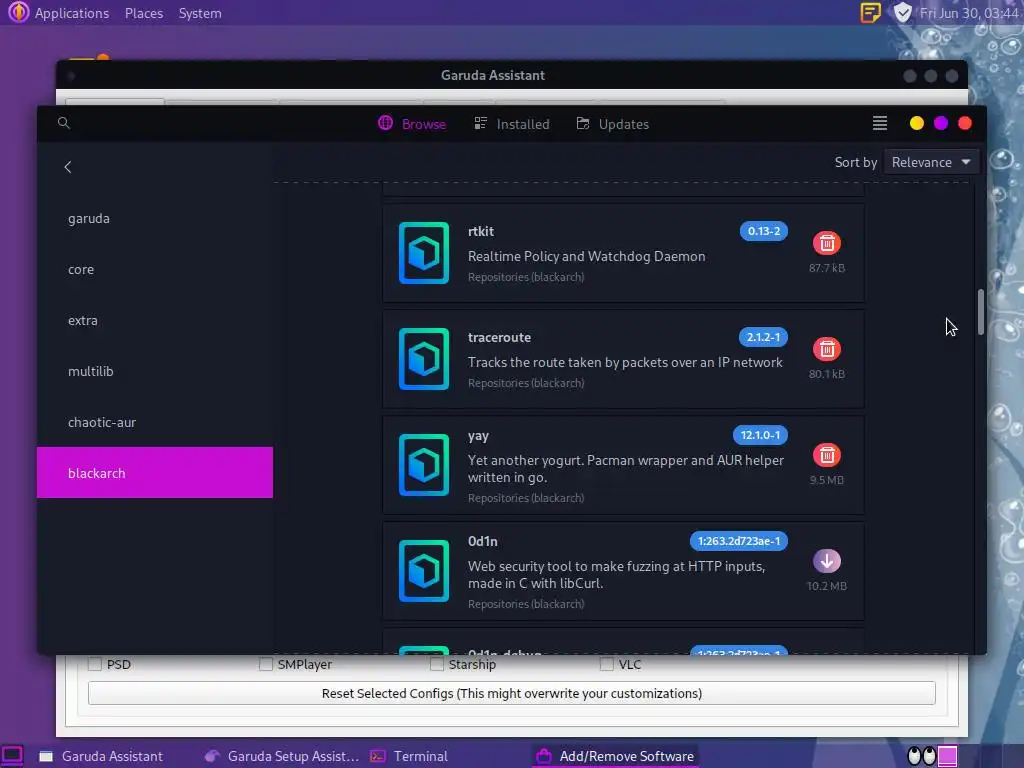Click the rtkit package icon
The height and width of the screenshot is (768, 1024).
(x=424, y=253)
